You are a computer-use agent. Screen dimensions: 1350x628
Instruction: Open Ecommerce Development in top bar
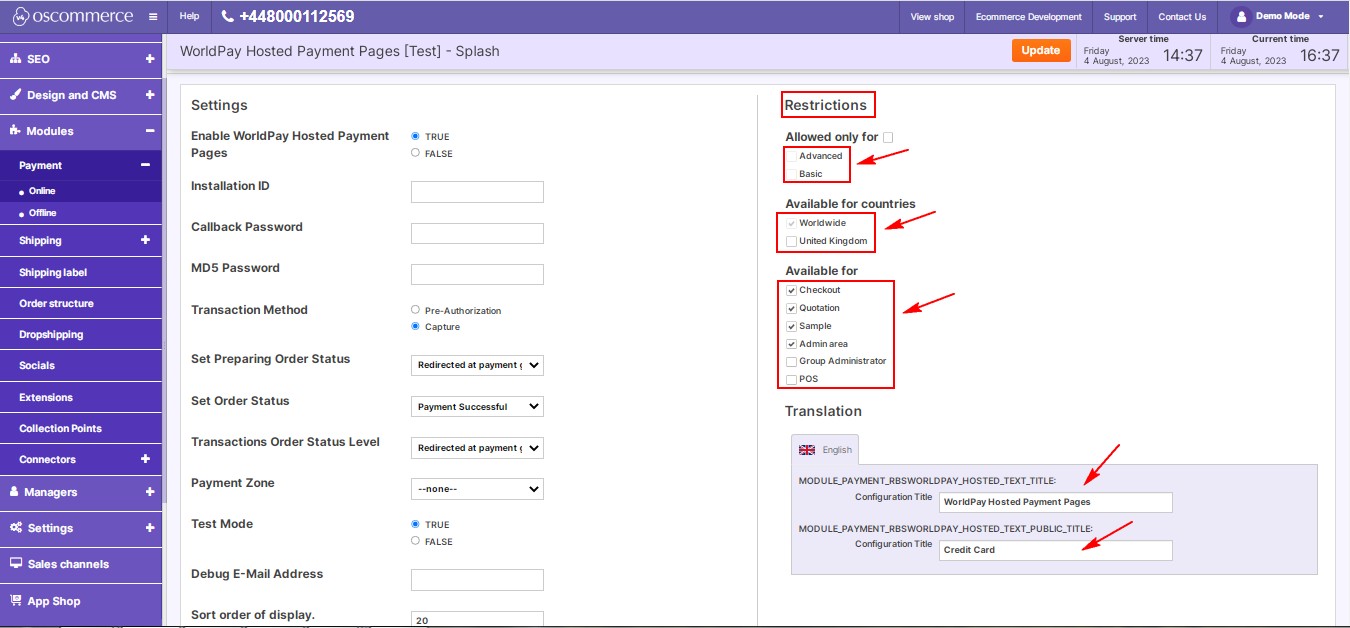coord(1028,17)
